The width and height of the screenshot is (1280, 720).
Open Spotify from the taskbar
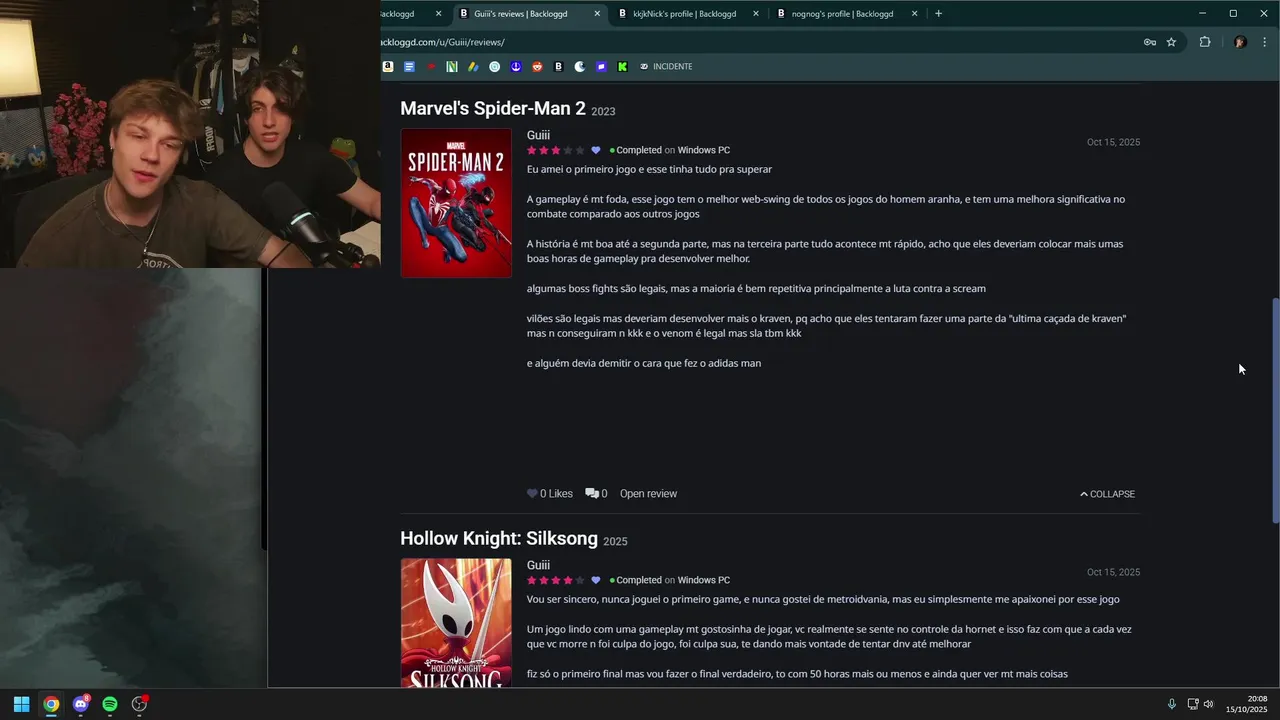110,704
